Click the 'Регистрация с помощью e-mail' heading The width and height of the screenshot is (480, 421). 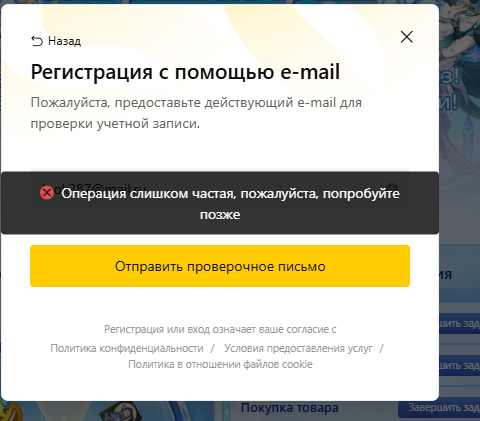pyautogui.click(x=185, y=72)
